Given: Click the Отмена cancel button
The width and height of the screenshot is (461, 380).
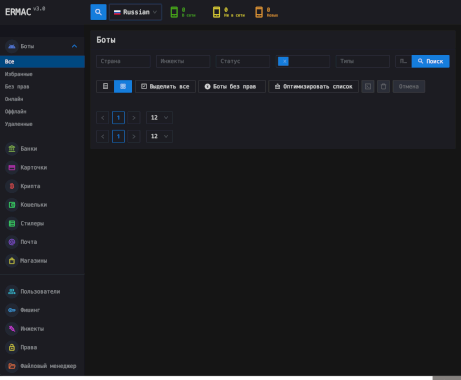Looking at the screenshot, I should coord(409,86).
